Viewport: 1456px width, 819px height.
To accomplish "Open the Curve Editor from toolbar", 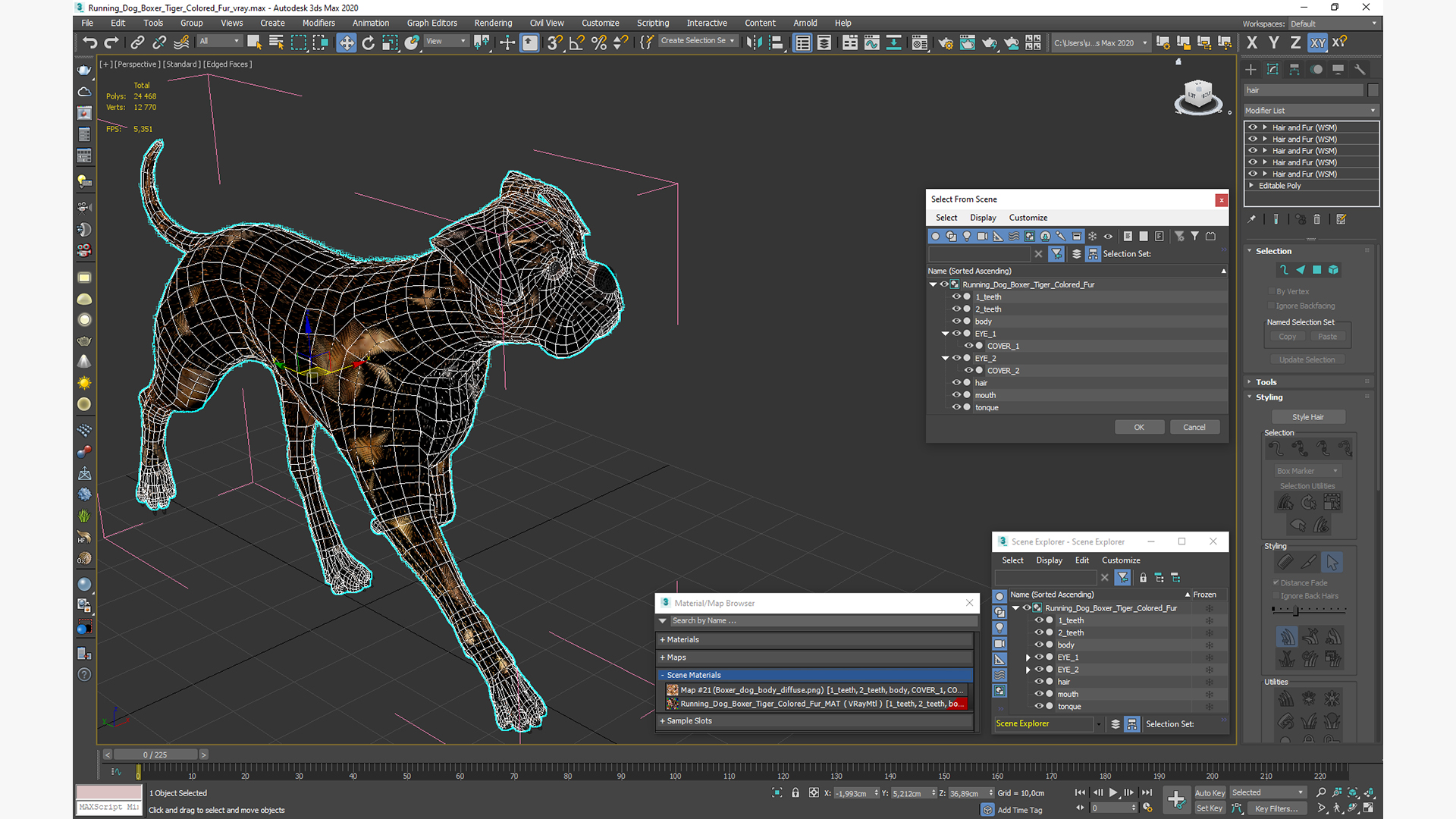I will (872, 42).
